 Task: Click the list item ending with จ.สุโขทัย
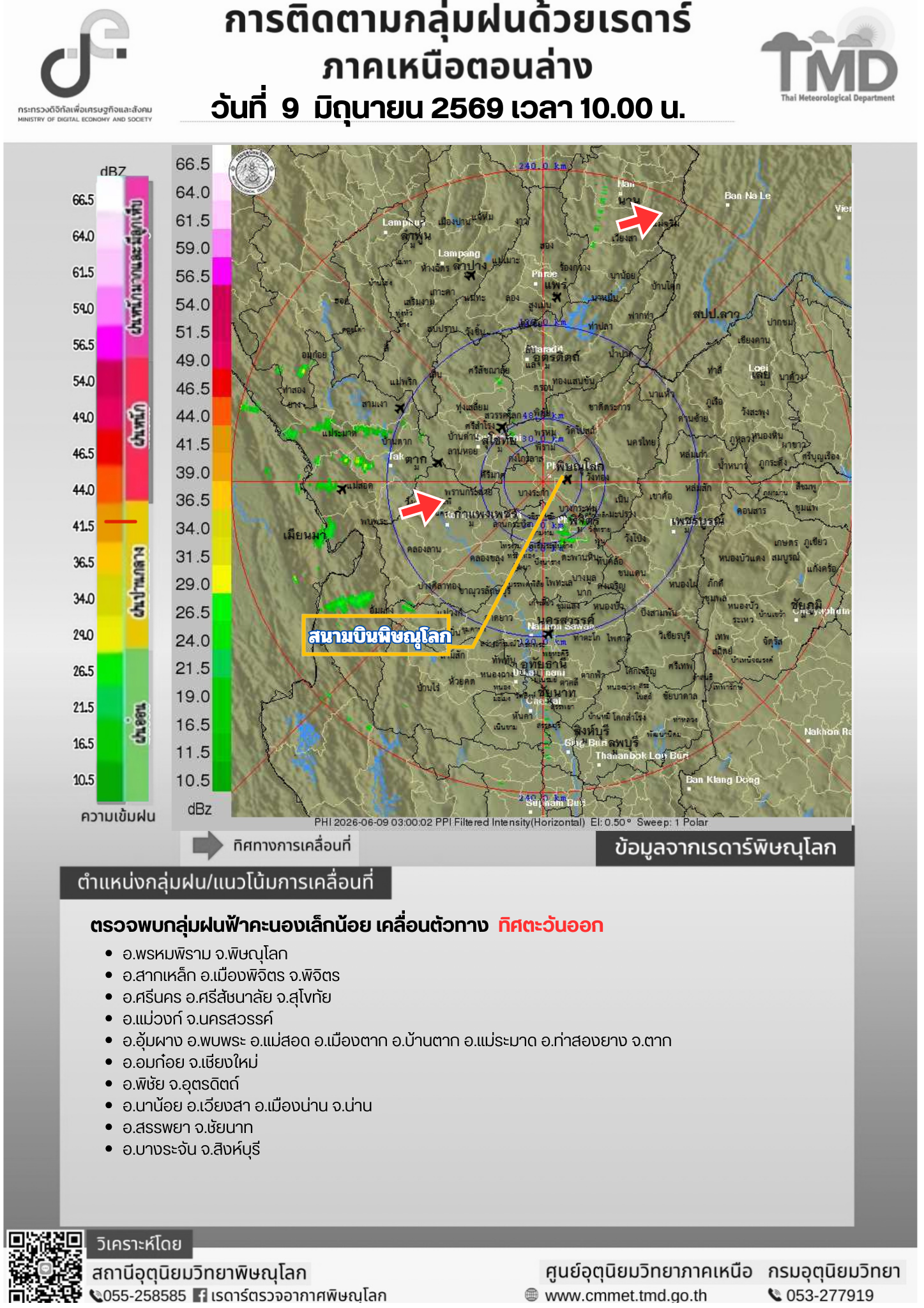[x=227, y=998]
